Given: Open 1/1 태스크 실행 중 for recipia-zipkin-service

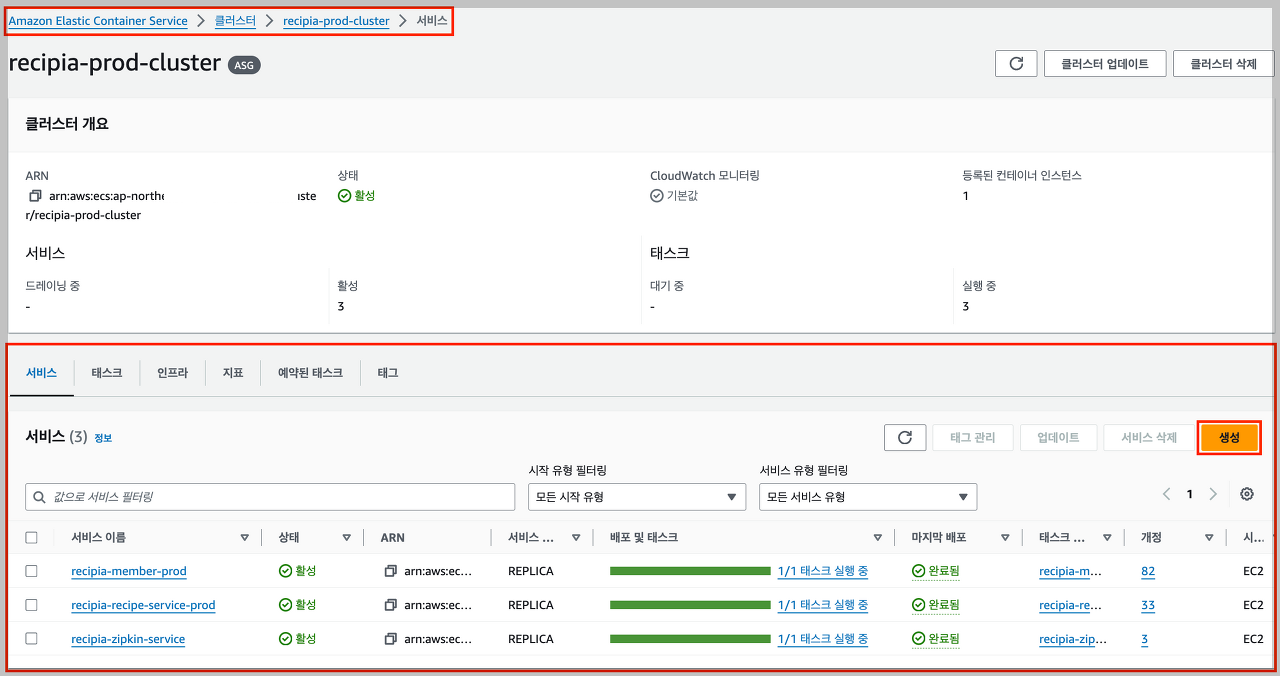Looking at the screenshot, I should coord(822,639).
